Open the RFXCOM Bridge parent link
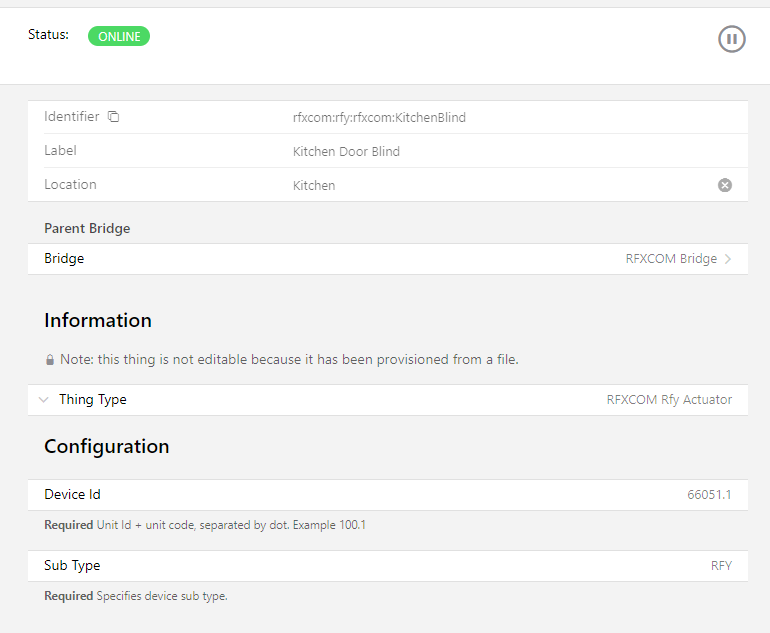 [670, 259]
